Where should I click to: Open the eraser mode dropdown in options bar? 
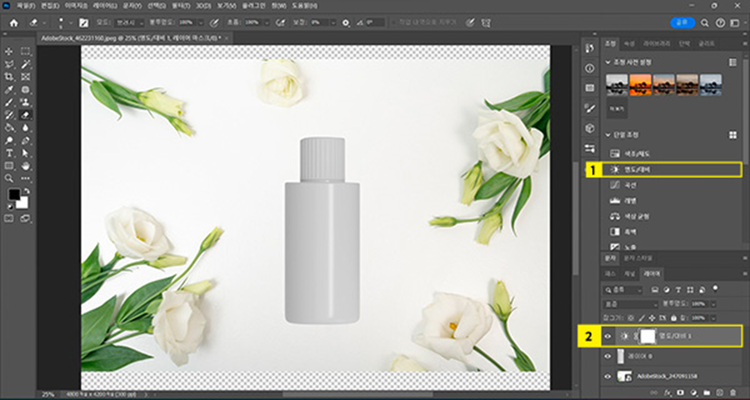click(128, 21)
